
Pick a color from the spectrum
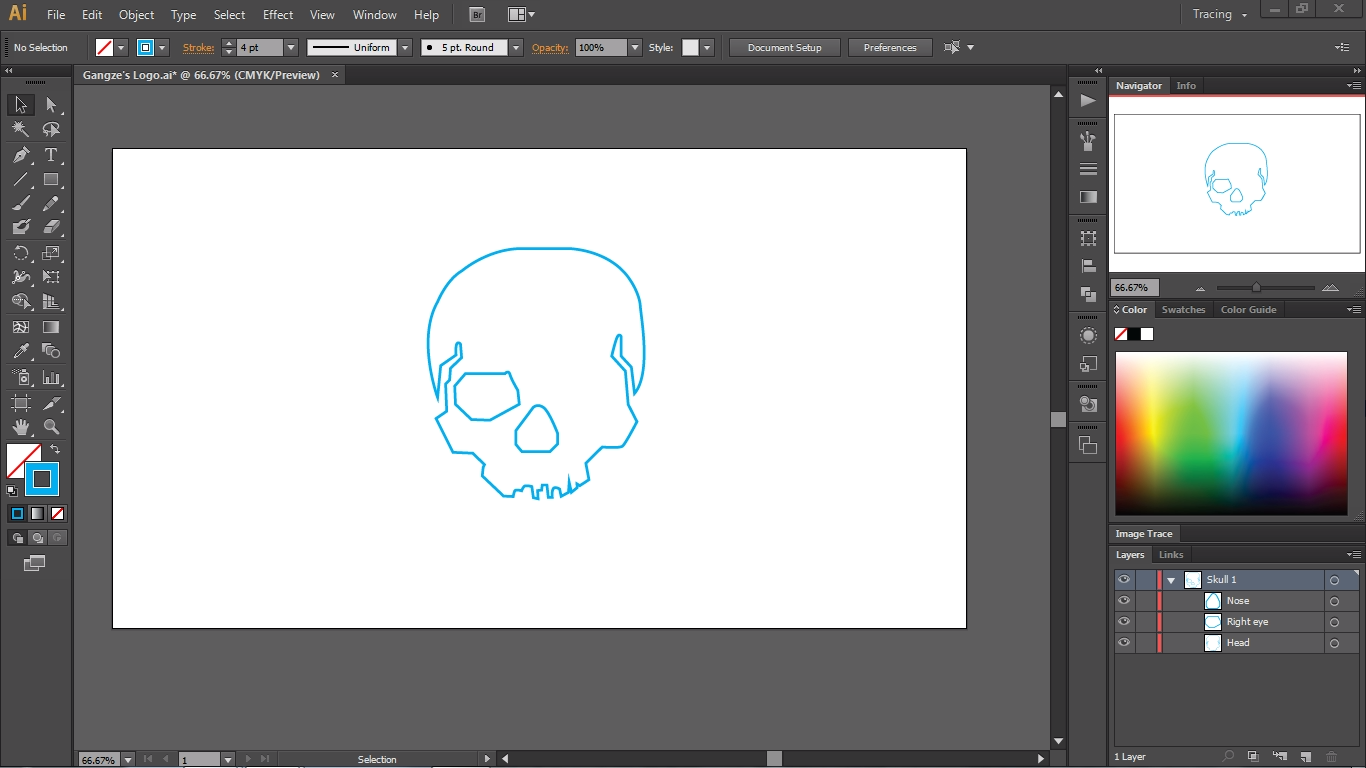click(x=1231, y=433)
